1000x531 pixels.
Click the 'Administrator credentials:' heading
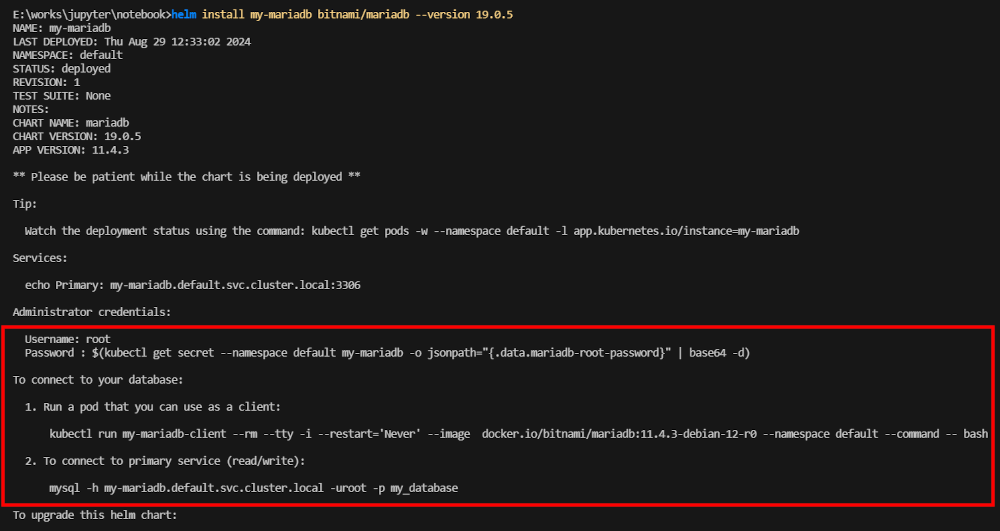click(x=92, y=312)
